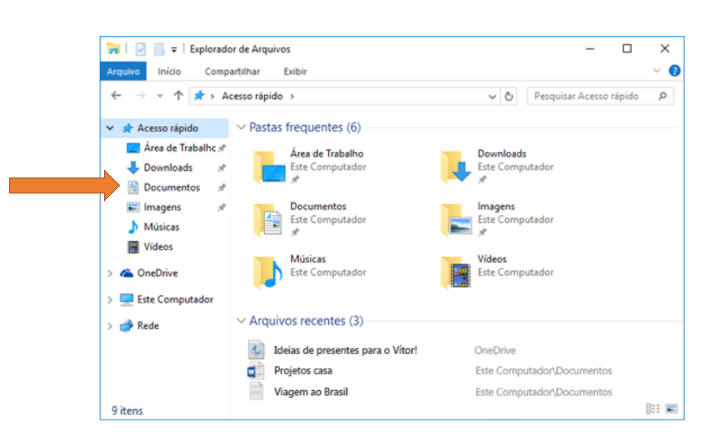Click the search magnifier icon
Screen dimensions: 711x443
click(x=662, y=96)
